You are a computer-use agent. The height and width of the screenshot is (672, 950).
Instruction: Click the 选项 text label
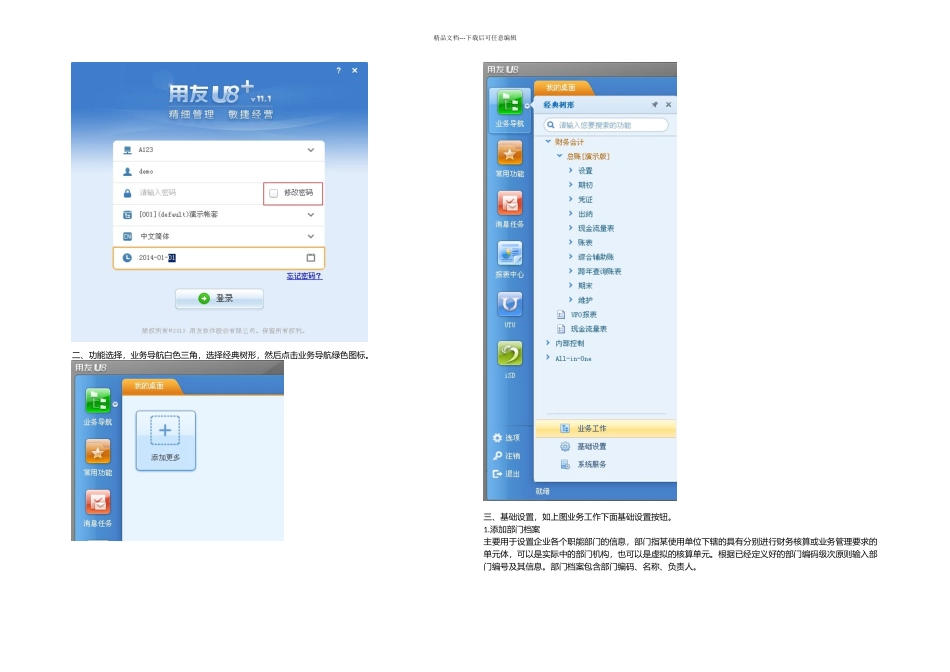click(x=513, y=437)
